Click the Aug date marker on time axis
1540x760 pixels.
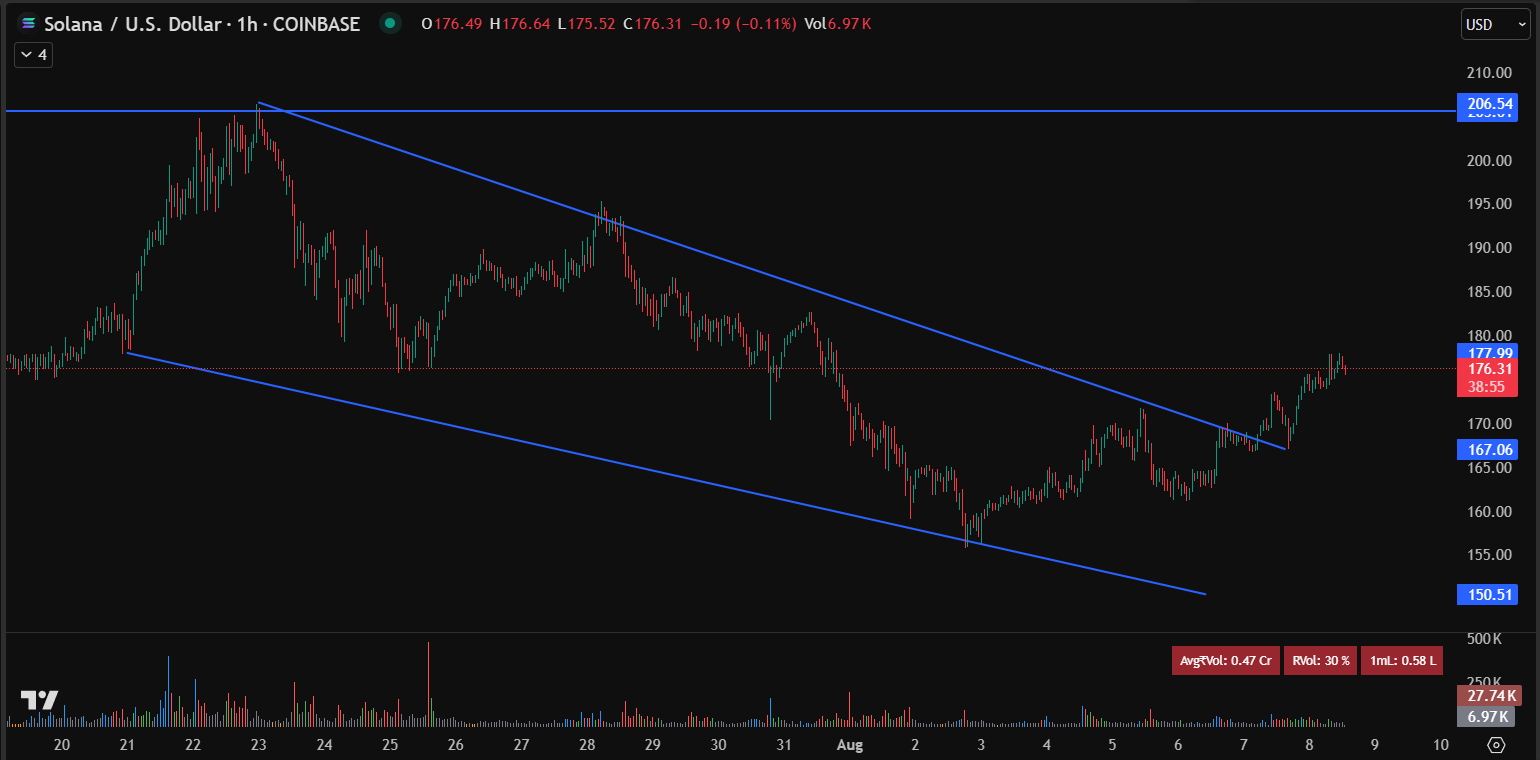point(850,744)
